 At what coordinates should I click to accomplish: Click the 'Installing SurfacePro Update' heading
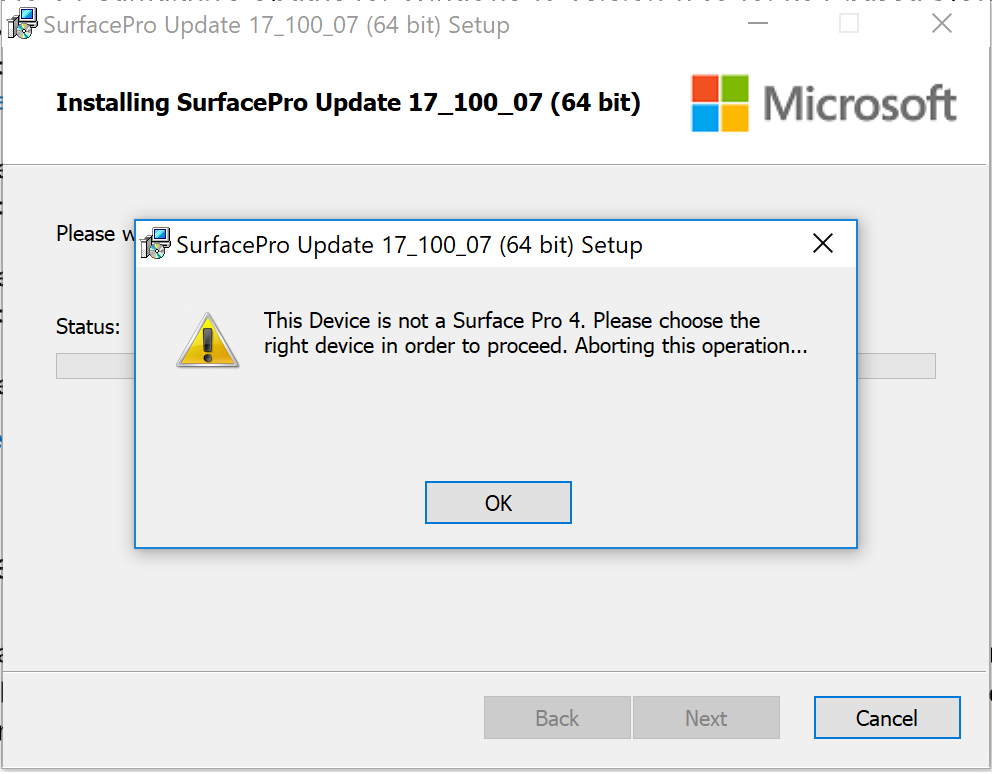[348, 103]
